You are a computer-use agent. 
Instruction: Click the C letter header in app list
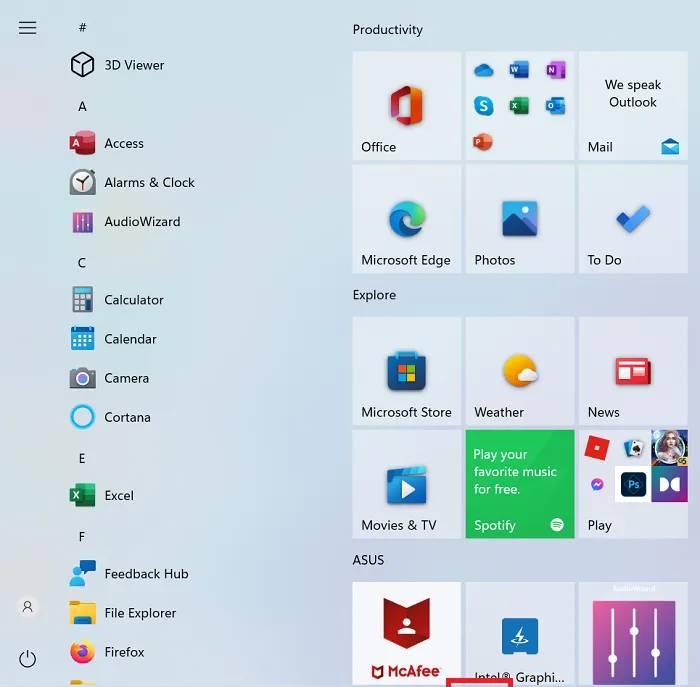[82, 262]
